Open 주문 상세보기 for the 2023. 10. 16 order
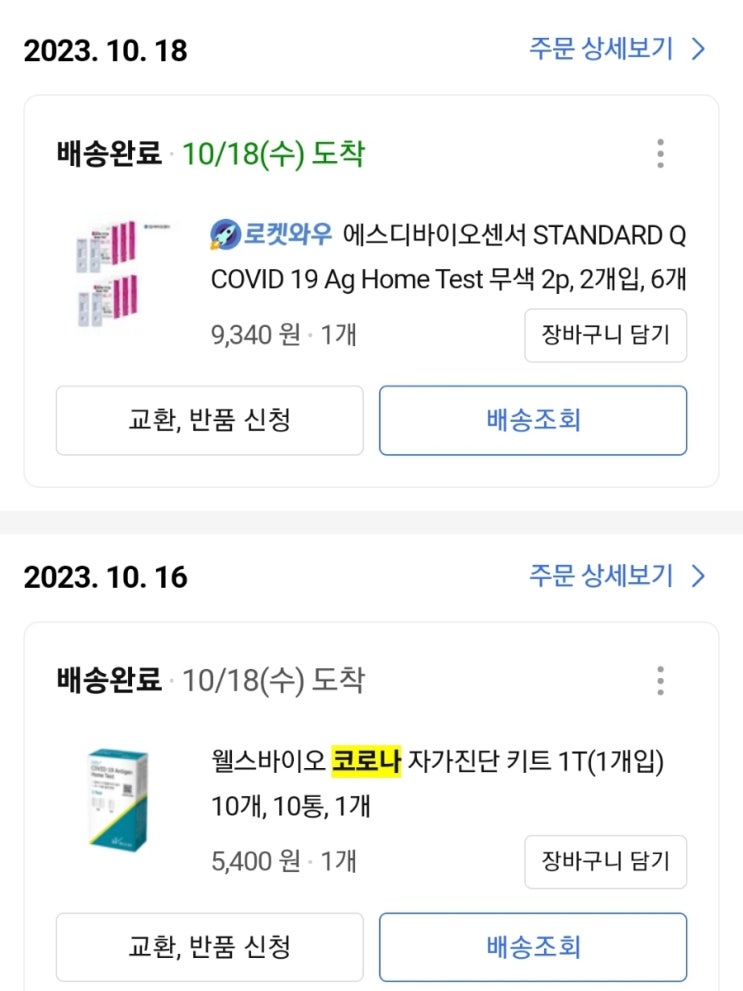 tap(601, 576)
